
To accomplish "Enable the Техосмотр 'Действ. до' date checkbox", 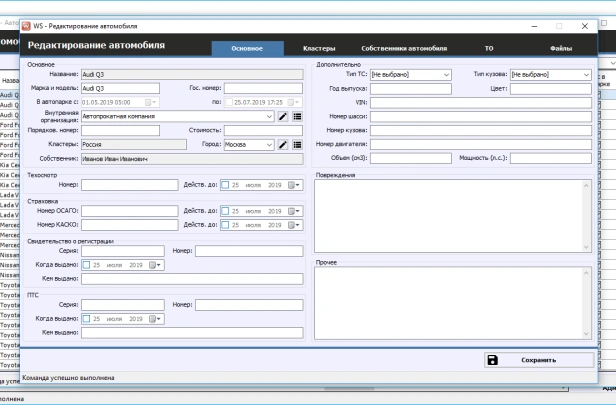I will coord(223,184).
